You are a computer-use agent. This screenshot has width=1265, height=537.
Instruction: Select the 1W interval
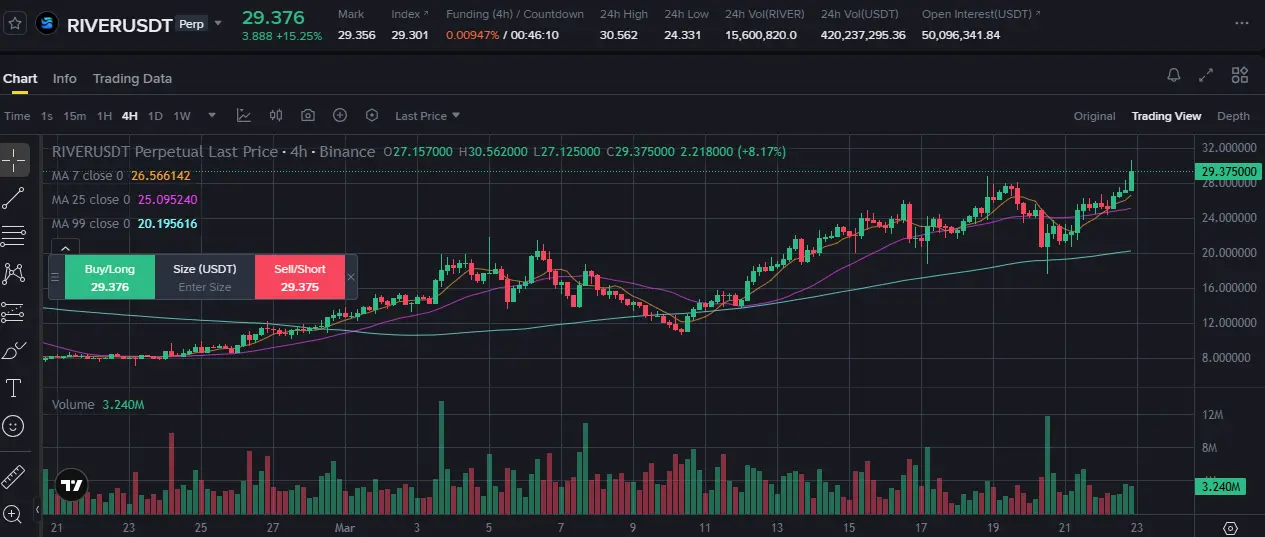pyautogui.click(x=182, y=116)
